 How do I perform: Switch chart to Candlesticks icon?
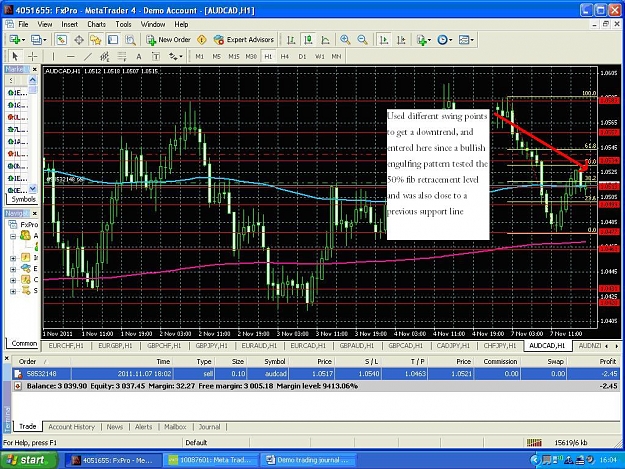coord(308,40)
